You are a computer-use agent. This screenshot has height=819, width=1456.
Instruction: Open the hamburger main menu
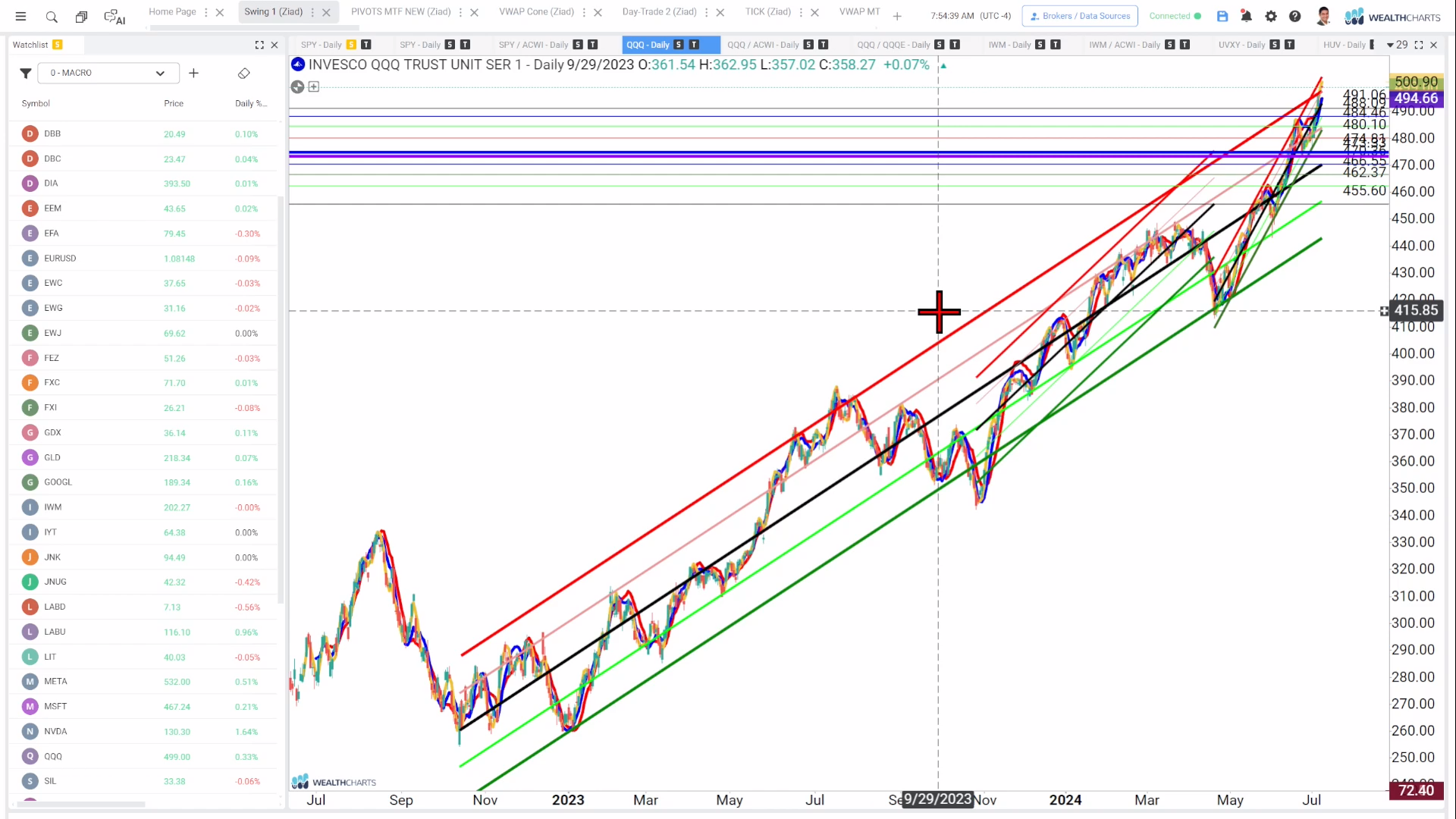click(21, 16)
